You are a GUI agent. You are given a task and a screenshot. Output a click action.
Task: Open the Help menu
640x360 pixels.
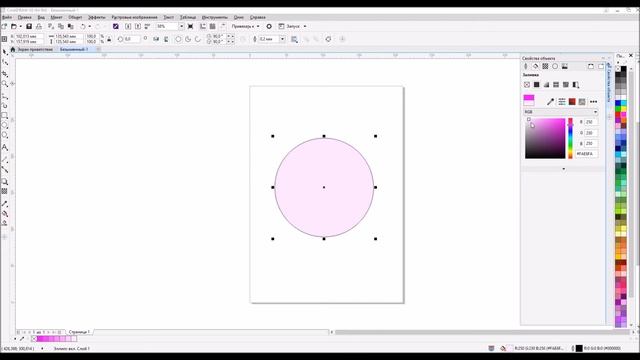point(258,17)
